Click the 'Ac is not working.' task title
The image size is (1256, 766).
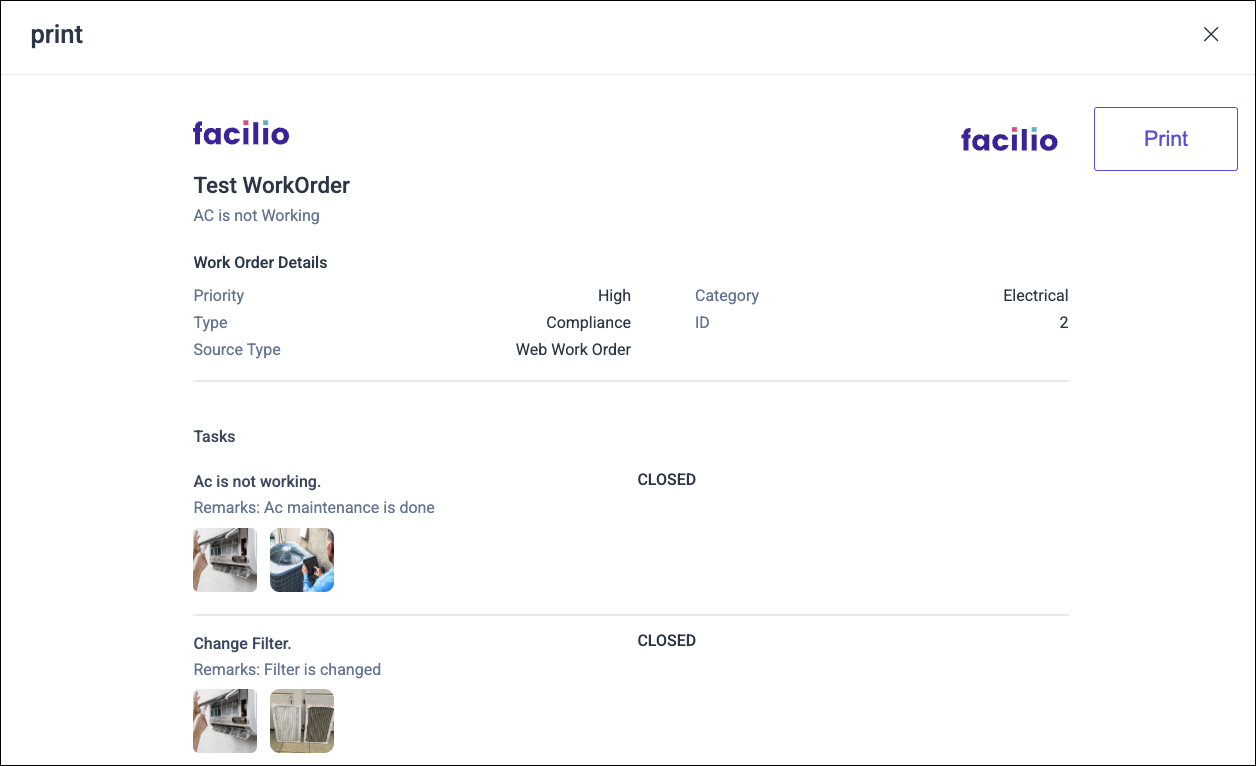257,482
